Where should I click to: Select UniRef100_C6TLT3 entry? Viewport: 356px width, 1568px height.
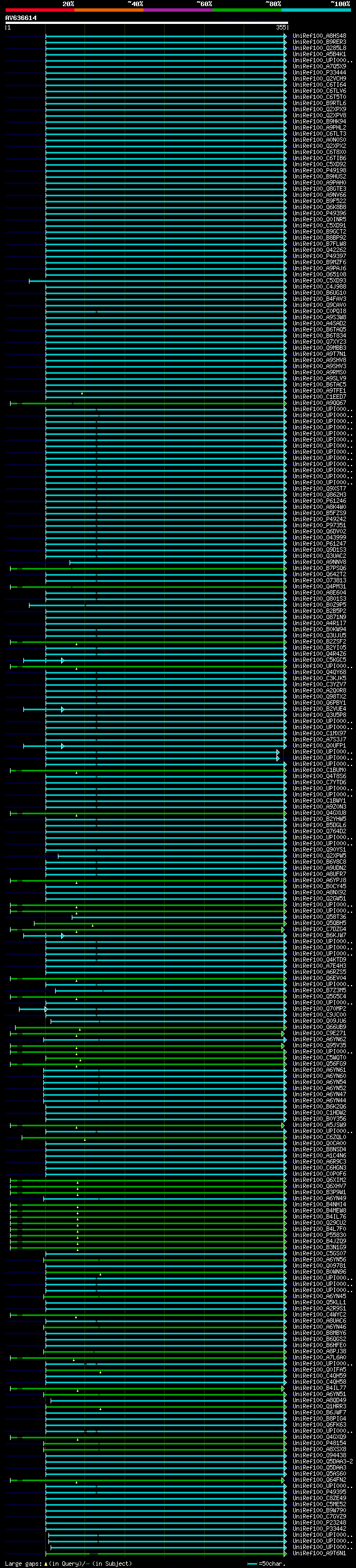319,134
